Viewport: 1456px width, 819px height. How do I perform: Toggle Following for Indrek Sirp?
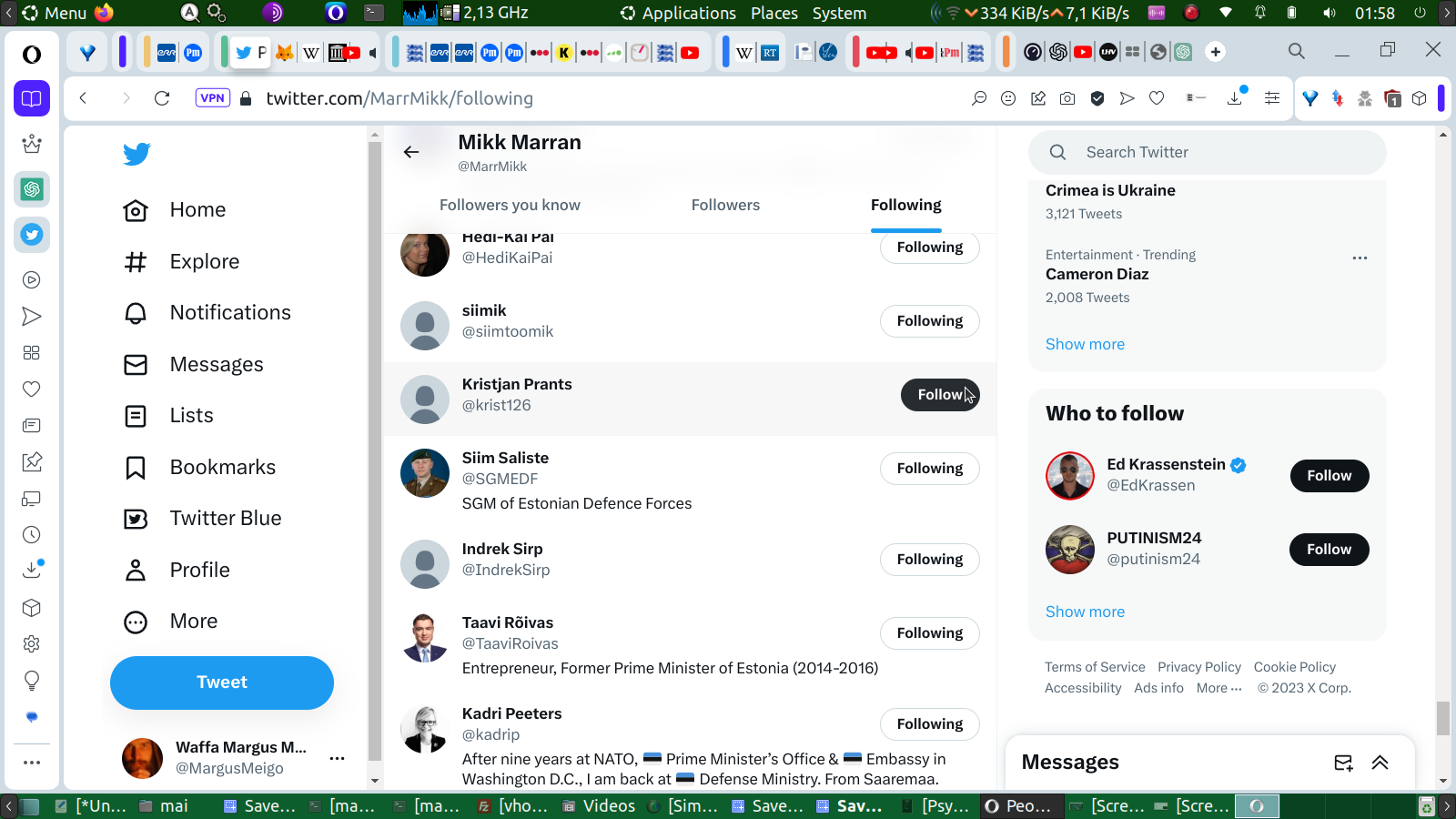(x=930, y=560)
